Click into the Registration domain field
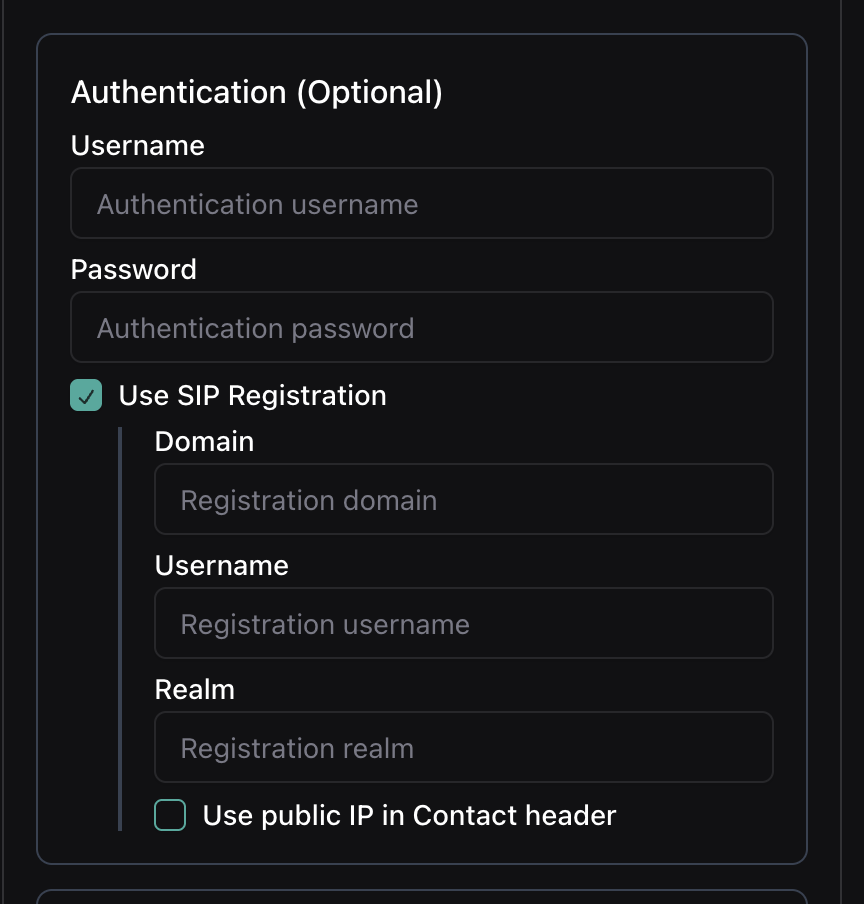The height and width of the screenshot is (904, 864). [x=463, y=500]
